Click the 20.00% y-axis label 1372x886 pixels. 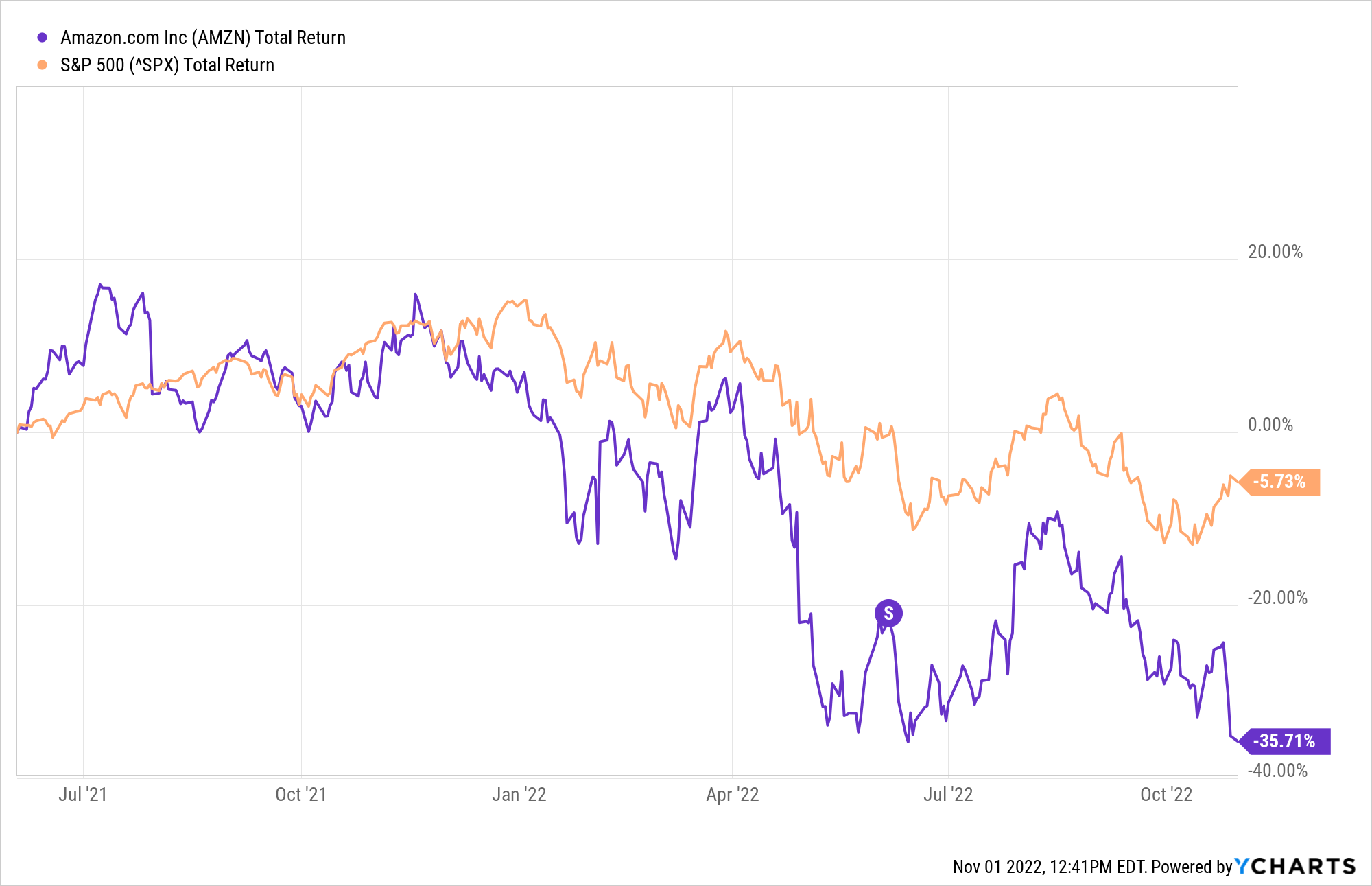click(1275, 252)
